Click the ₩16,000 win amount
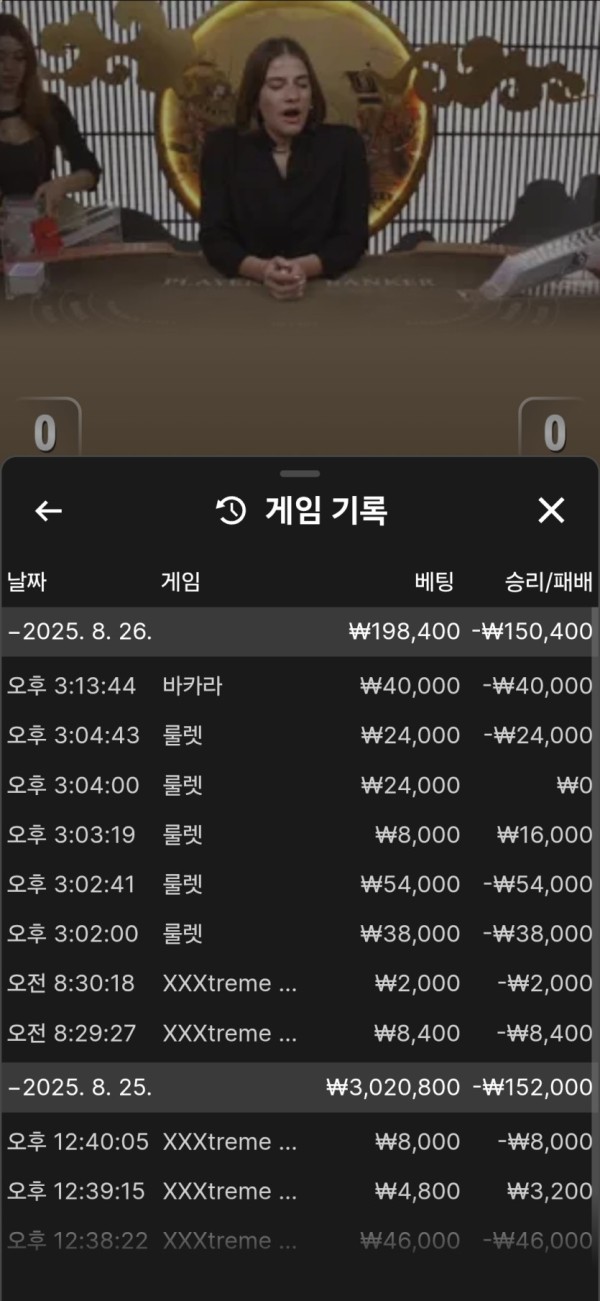600x1301 pixels. pos(544,835)
